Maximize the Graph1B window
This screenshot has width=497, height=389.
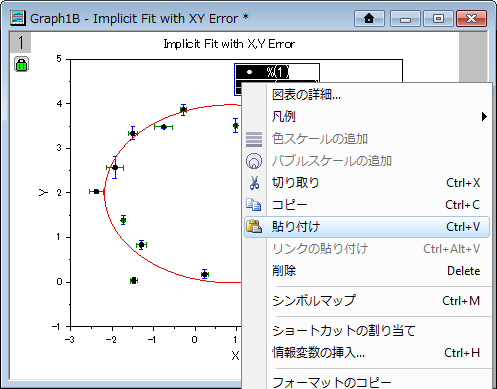[438, 18]
